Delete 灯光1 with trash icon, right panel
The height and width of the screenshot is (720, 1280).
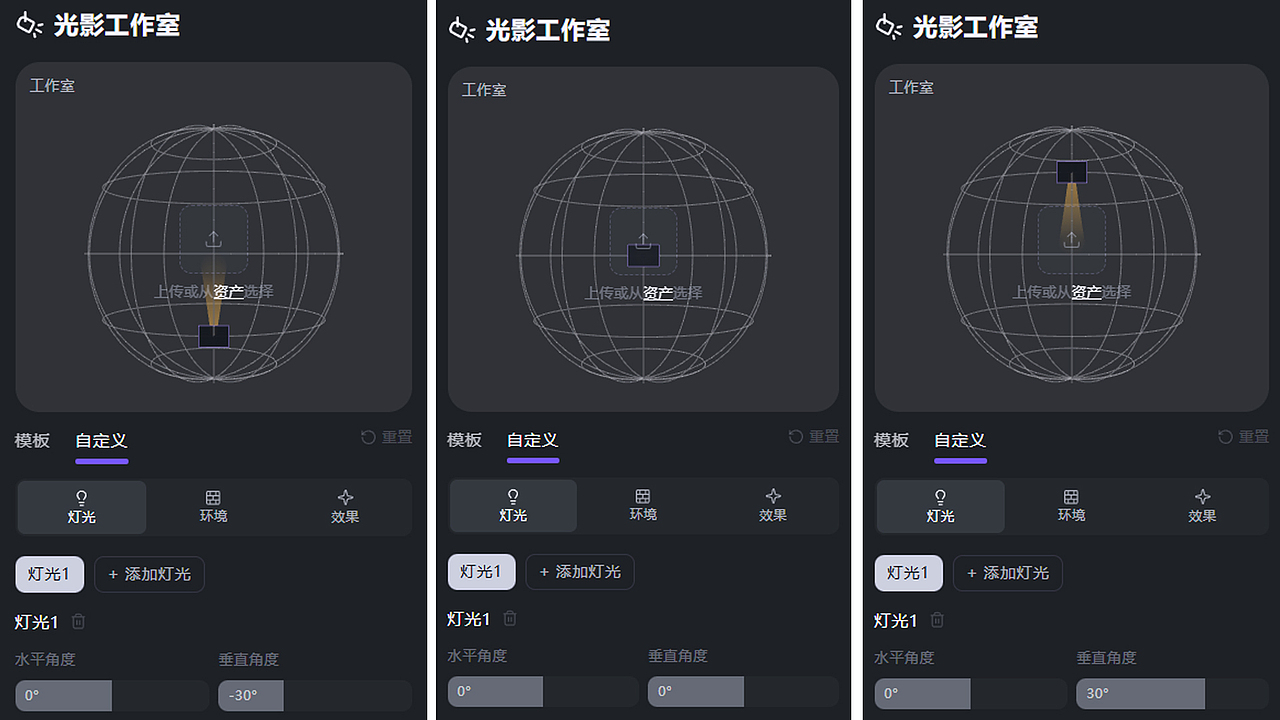pyautogui.click(x=937, y=620)
